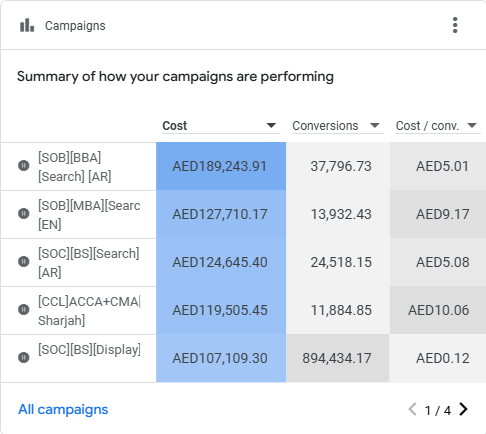The image size is (486, 434).
Task: Click cost per conversion AED0.12
Action: pos(442,358)
